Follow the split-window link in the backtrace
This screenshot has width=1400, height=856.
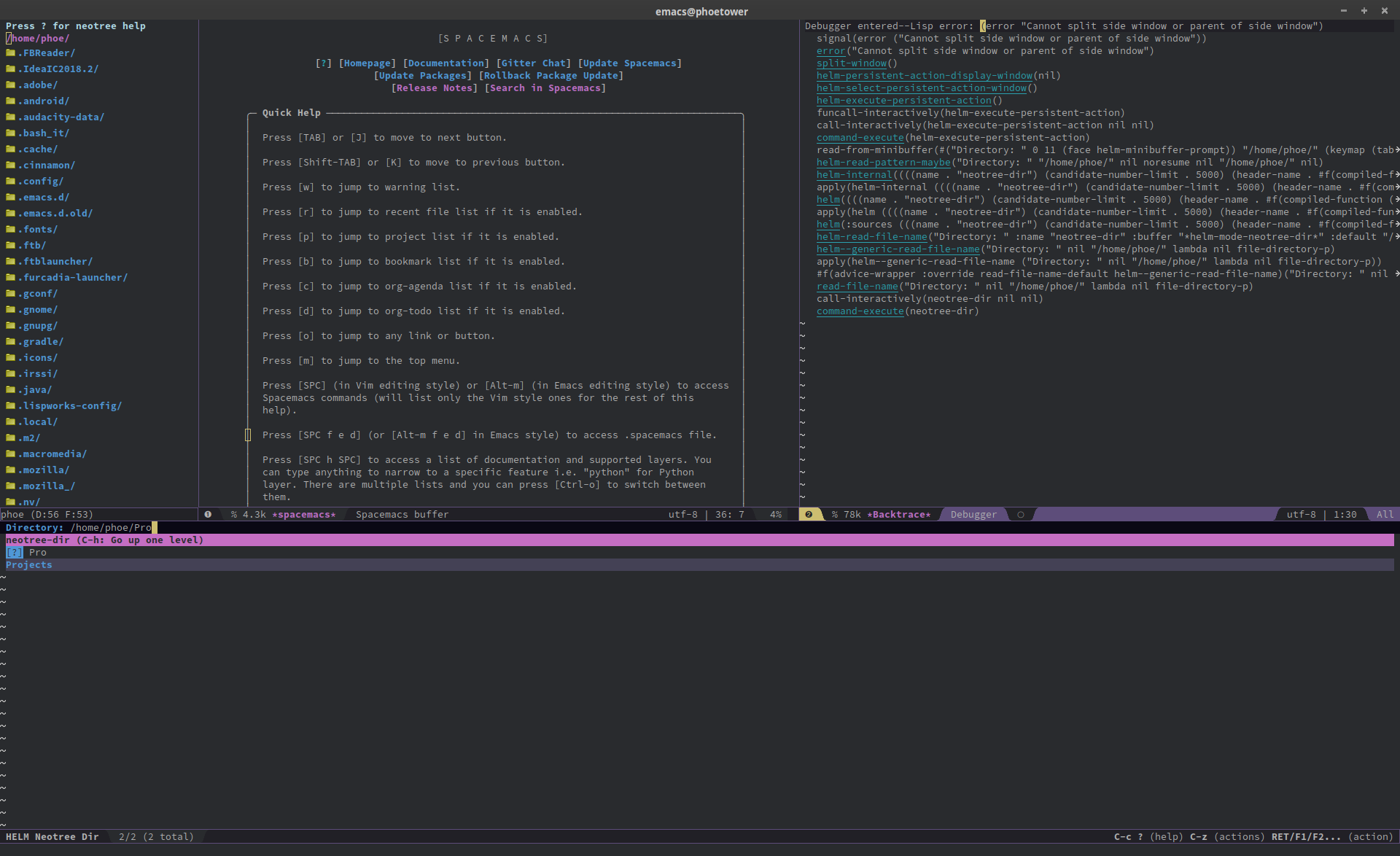(852, 63)
